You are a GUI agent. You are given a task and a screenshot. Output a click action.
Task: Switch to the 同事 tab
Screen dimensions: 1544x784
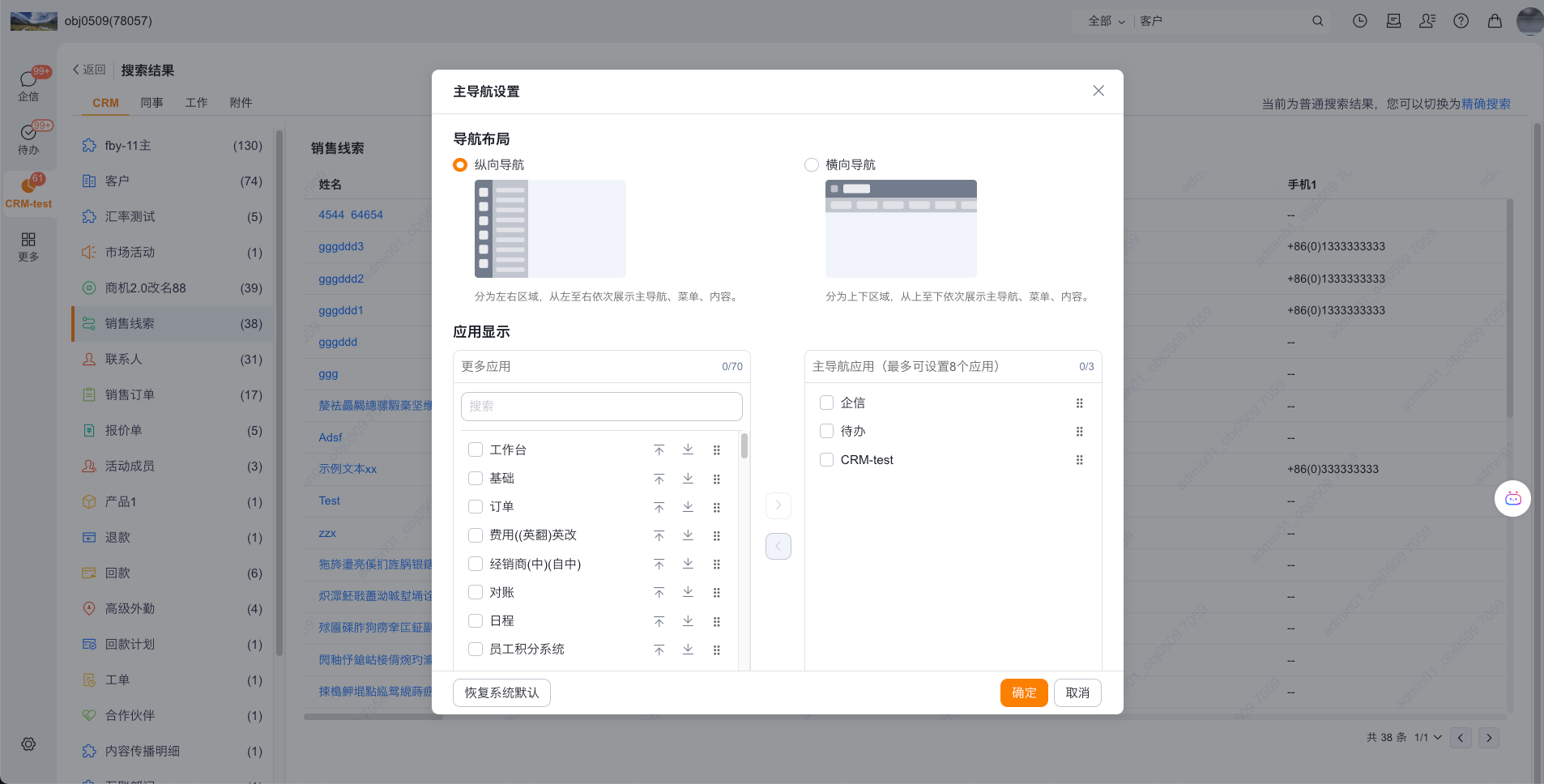pos(151,103)
